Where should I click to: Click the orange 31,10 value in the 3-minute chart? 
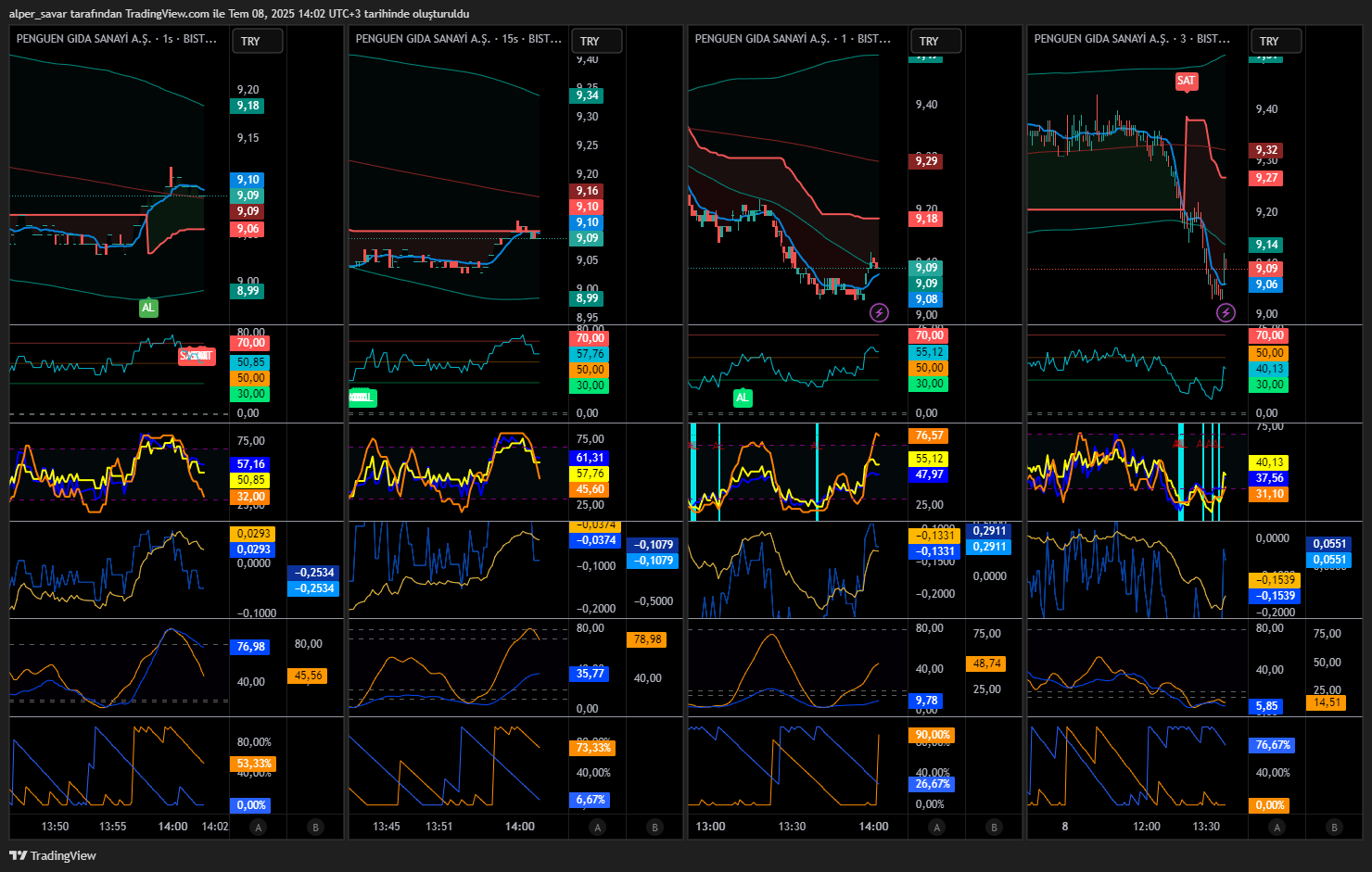[1269, 494]
